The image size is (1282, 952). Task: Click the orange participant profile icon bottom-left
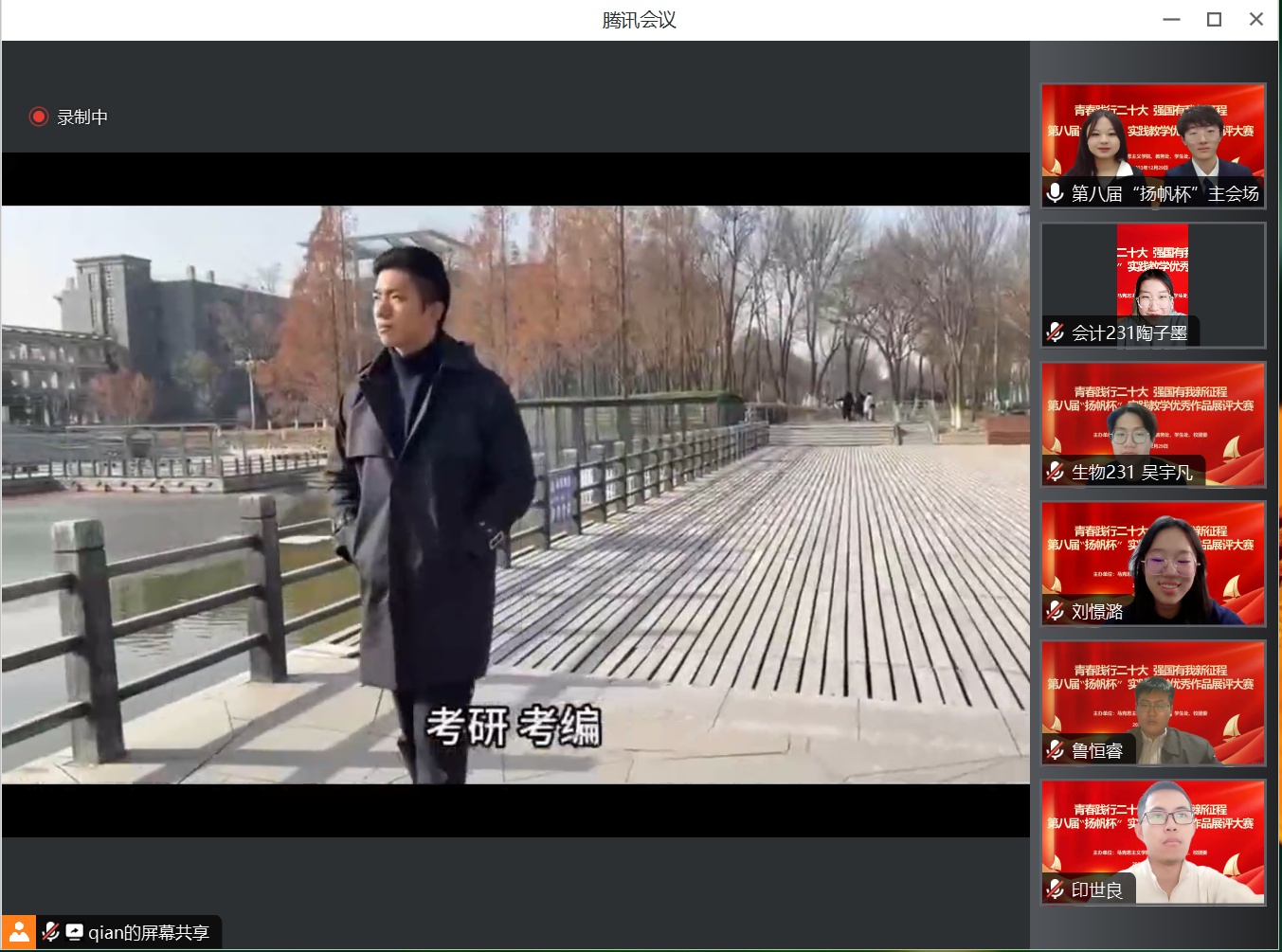tap(20, 932)
